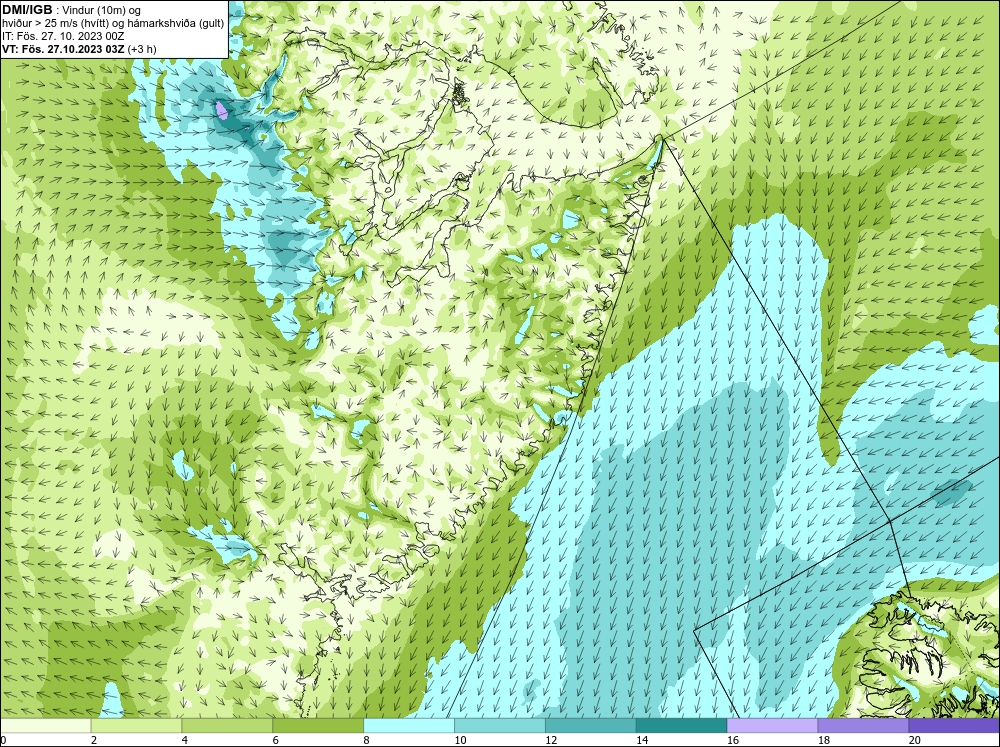Click the legend label '20'
Screen dimensions: 1000x747
[x=915, y=740]
